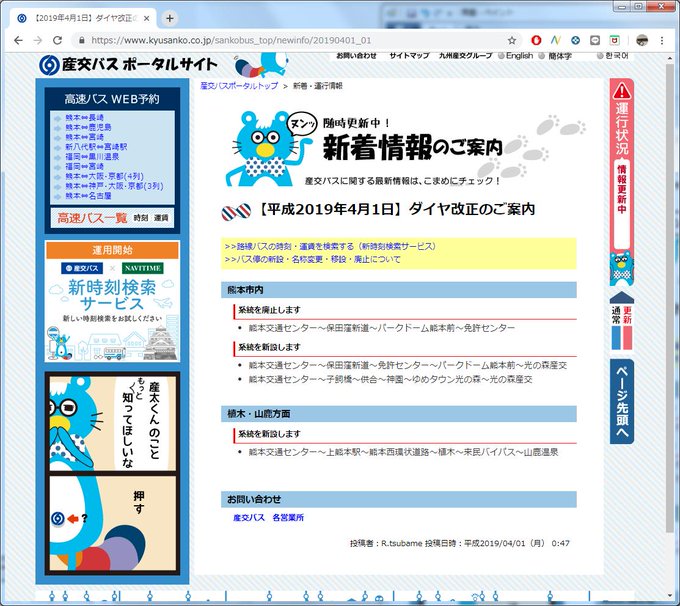Click the 通常 更新 legend indicator
The image size is (680, 606).
point(622,321)
